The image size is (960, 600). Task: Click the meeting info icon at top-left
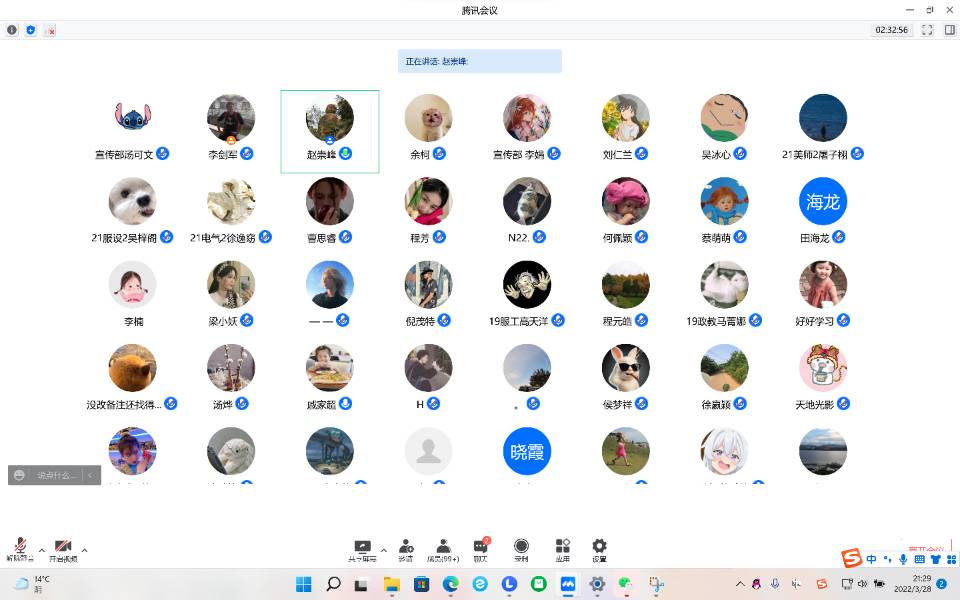pos(12,30)
